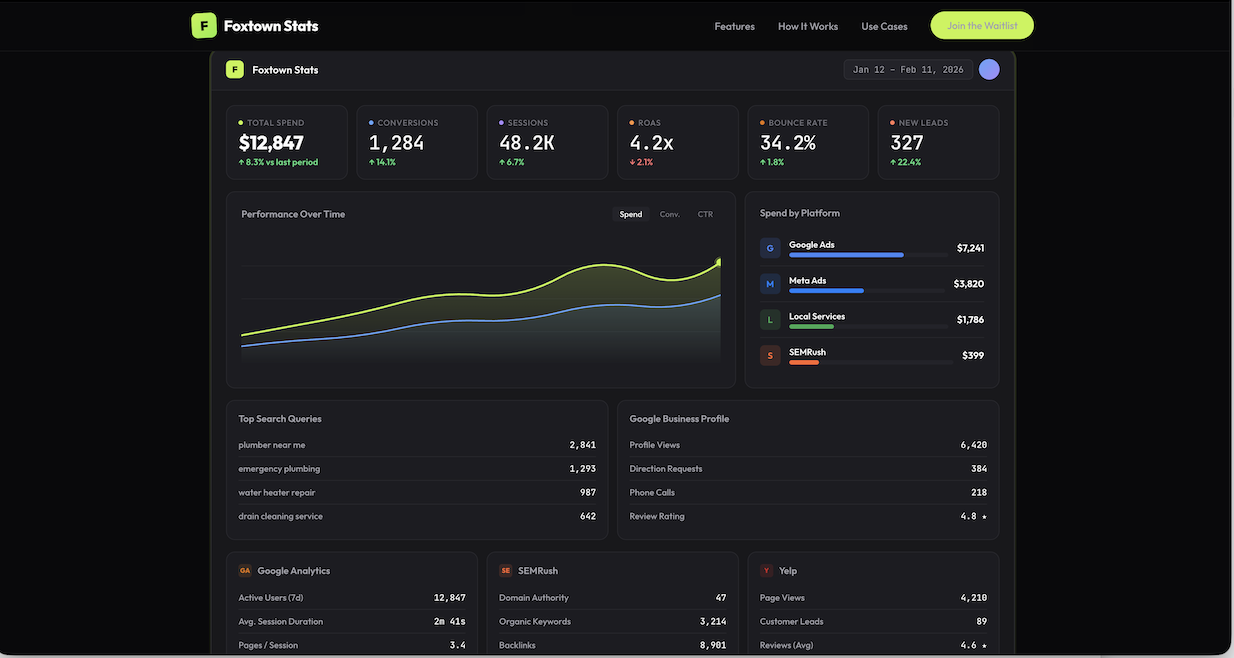Open the Jan 12 - Feb 11 date range picker
Screen dimensions: 1234x658
[908, 70]
